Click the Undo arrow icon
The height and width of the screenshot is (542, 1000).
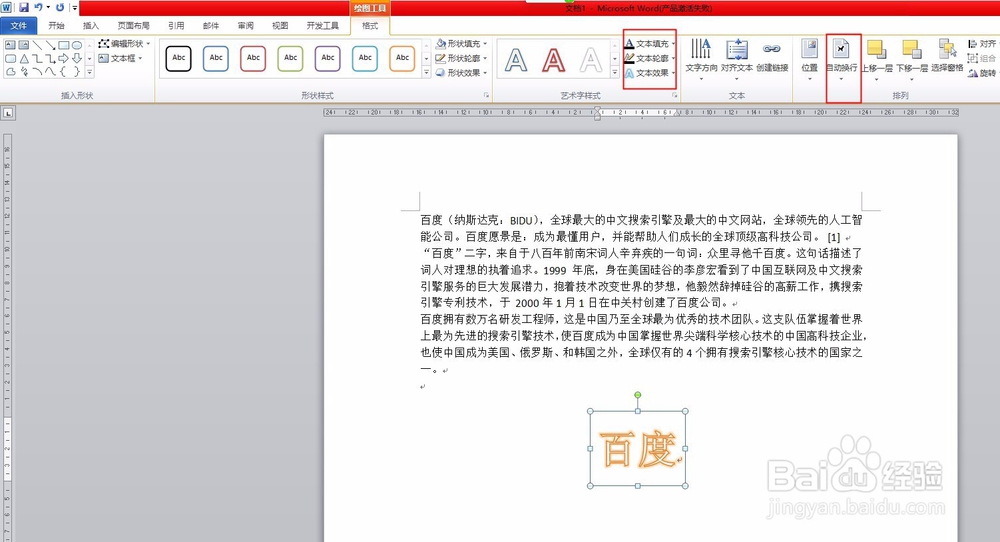pos(38,8)
